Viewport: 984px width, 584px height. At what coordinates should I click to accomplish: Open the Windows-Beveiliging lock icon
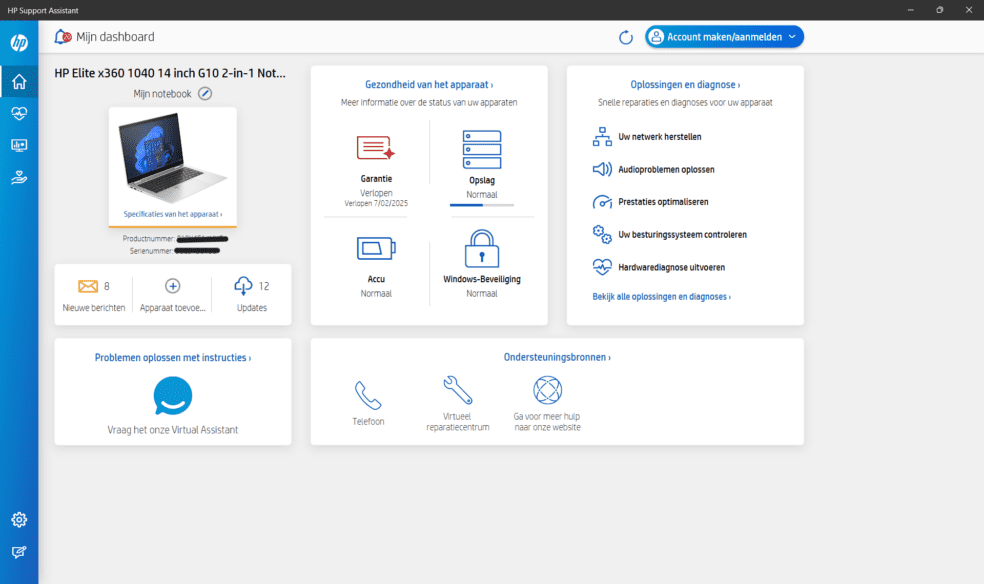click(482, 248)
